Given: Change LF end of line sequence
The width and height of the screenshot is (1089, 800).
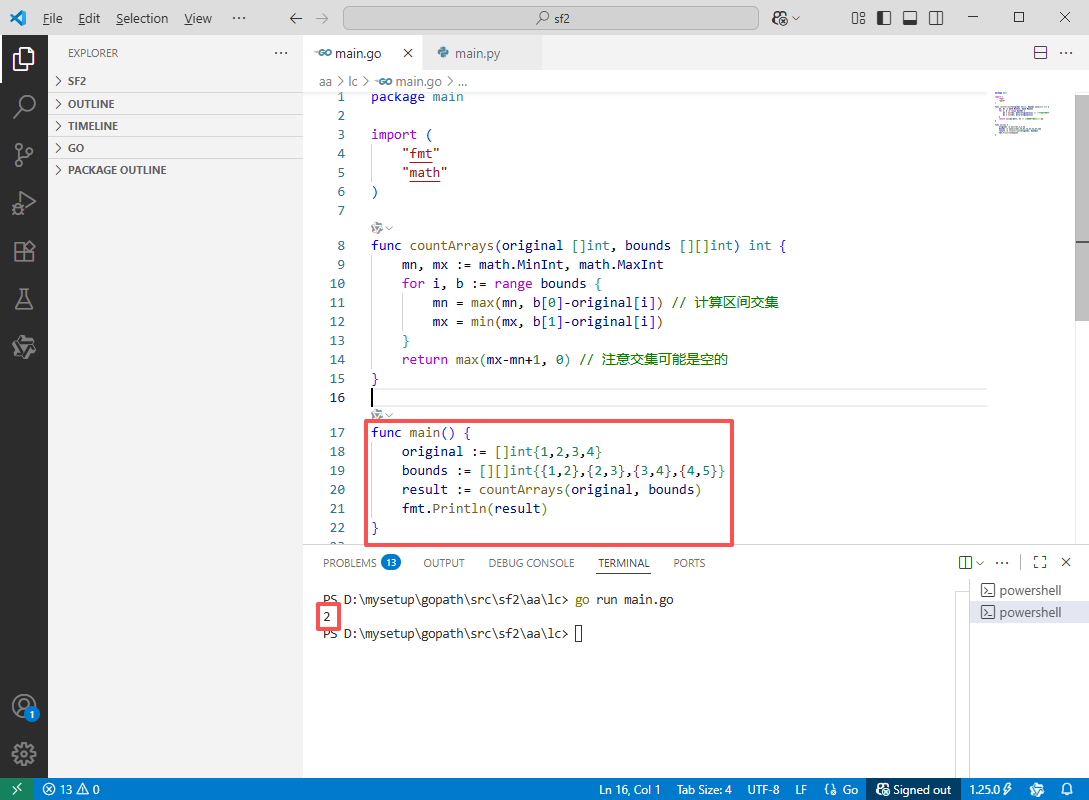Looking at the screenshot, I should [x=801, y=789].
